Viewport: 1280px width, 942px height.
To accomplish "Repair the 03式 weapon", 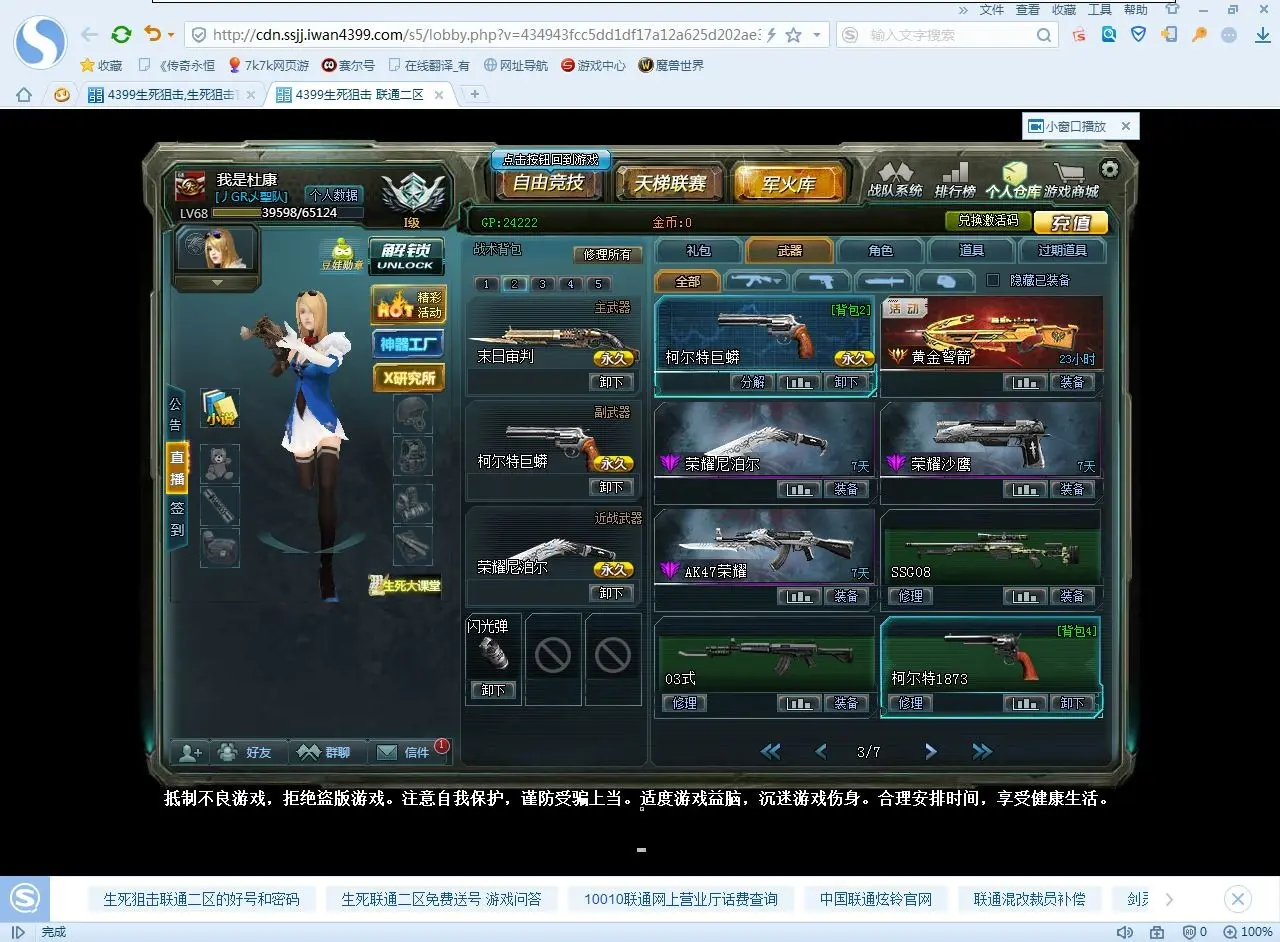I will point(684,703).
